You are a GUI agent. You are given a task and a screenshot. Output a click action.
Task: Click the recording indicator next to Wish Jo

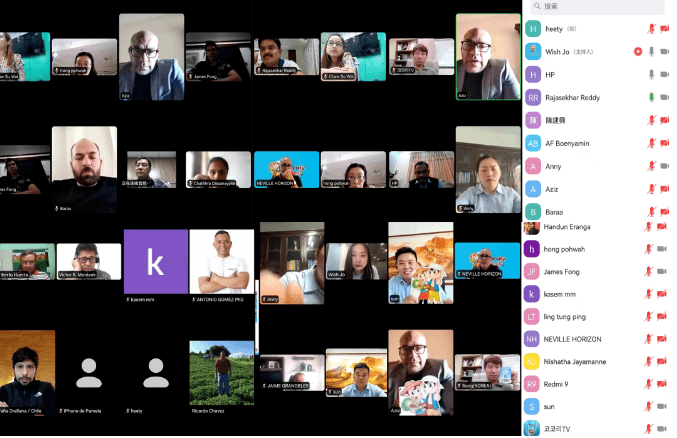pos(638,51)
